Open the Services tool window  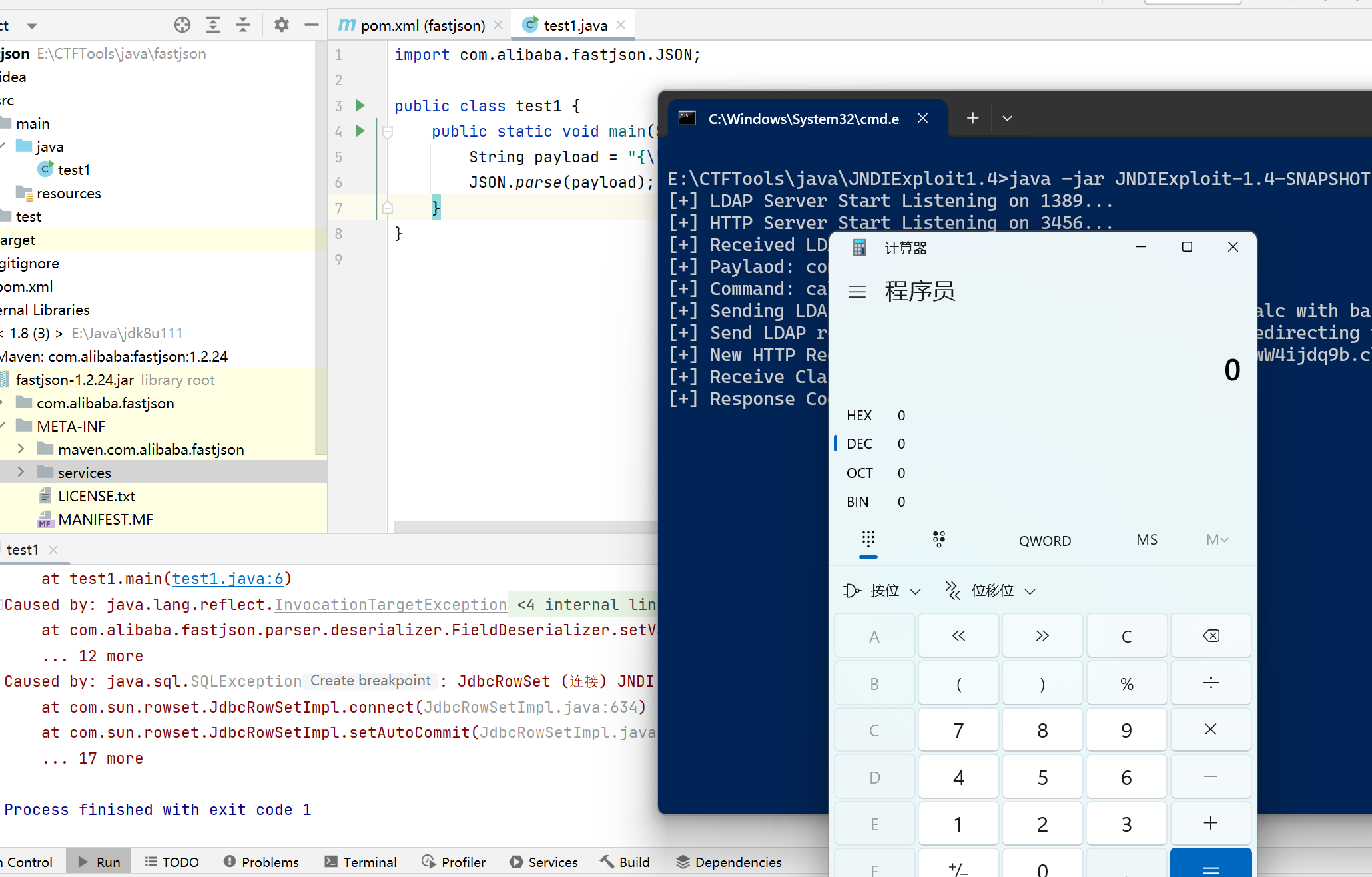pos(543,862)
